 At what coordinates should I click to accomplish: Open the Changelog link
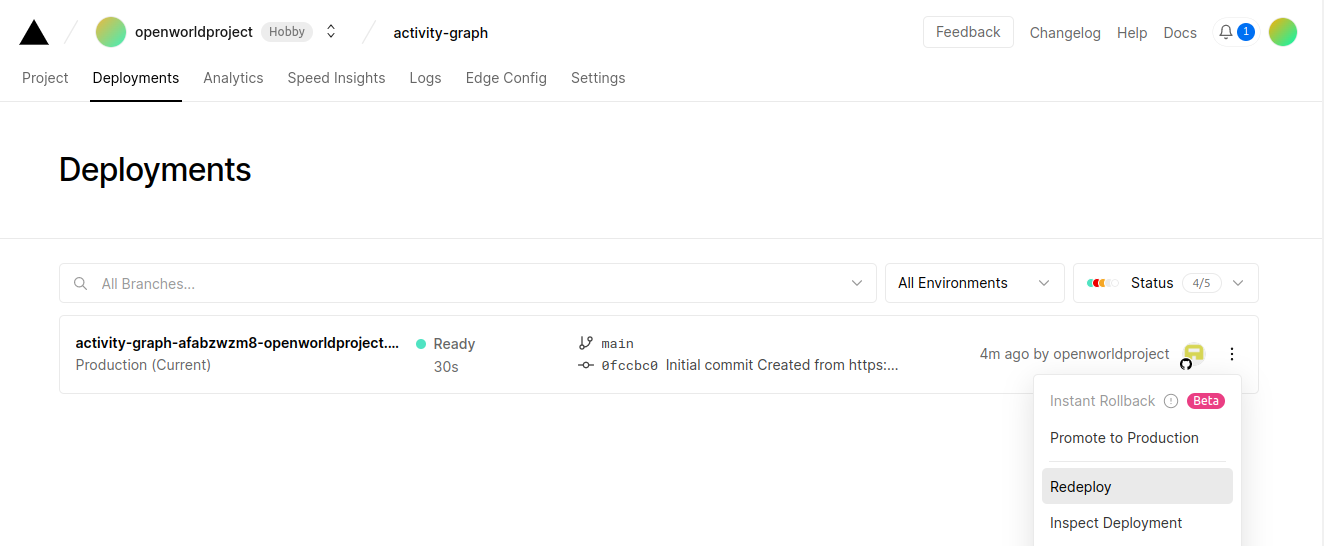1065,33
